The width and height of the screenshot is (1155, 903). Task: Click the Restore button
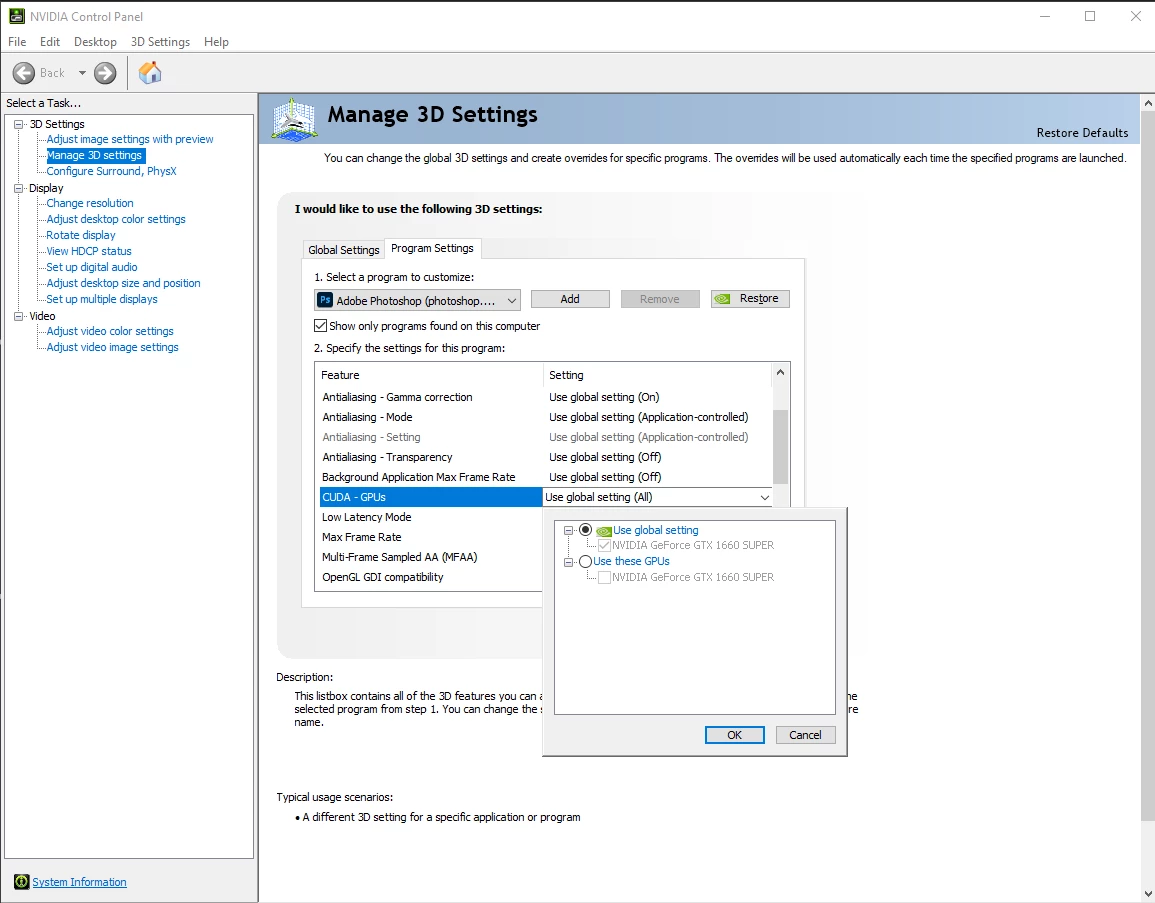[750, 298]
